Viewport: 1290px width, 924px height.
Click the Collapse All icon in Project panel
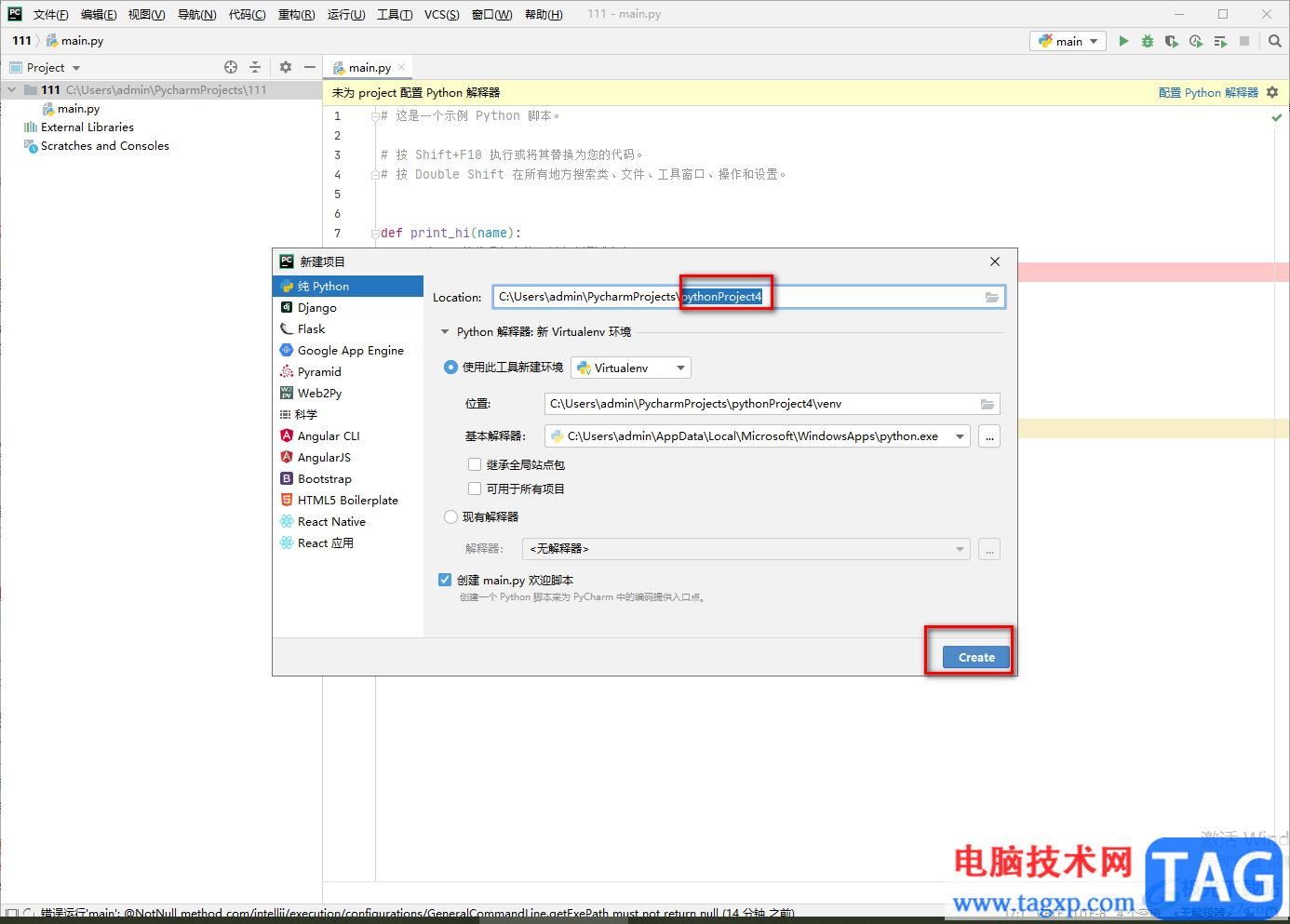pos(255,67)
